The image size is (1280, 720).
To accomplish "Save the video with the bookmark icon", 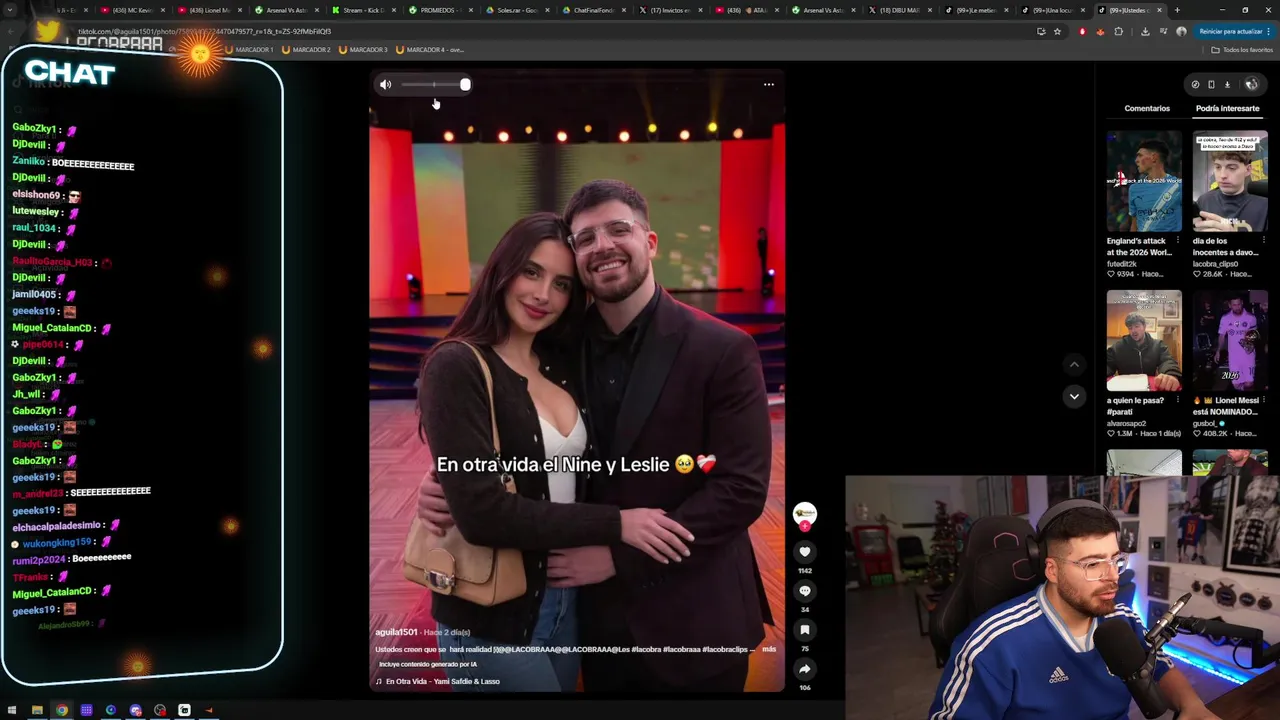I will [805, 630].
